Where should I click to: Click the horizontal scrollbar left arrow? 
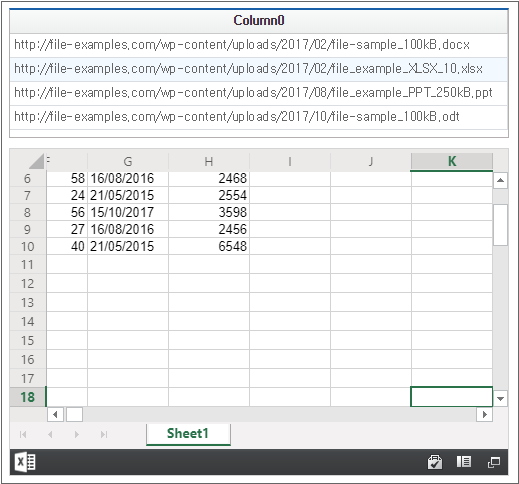tap(55, 414)
